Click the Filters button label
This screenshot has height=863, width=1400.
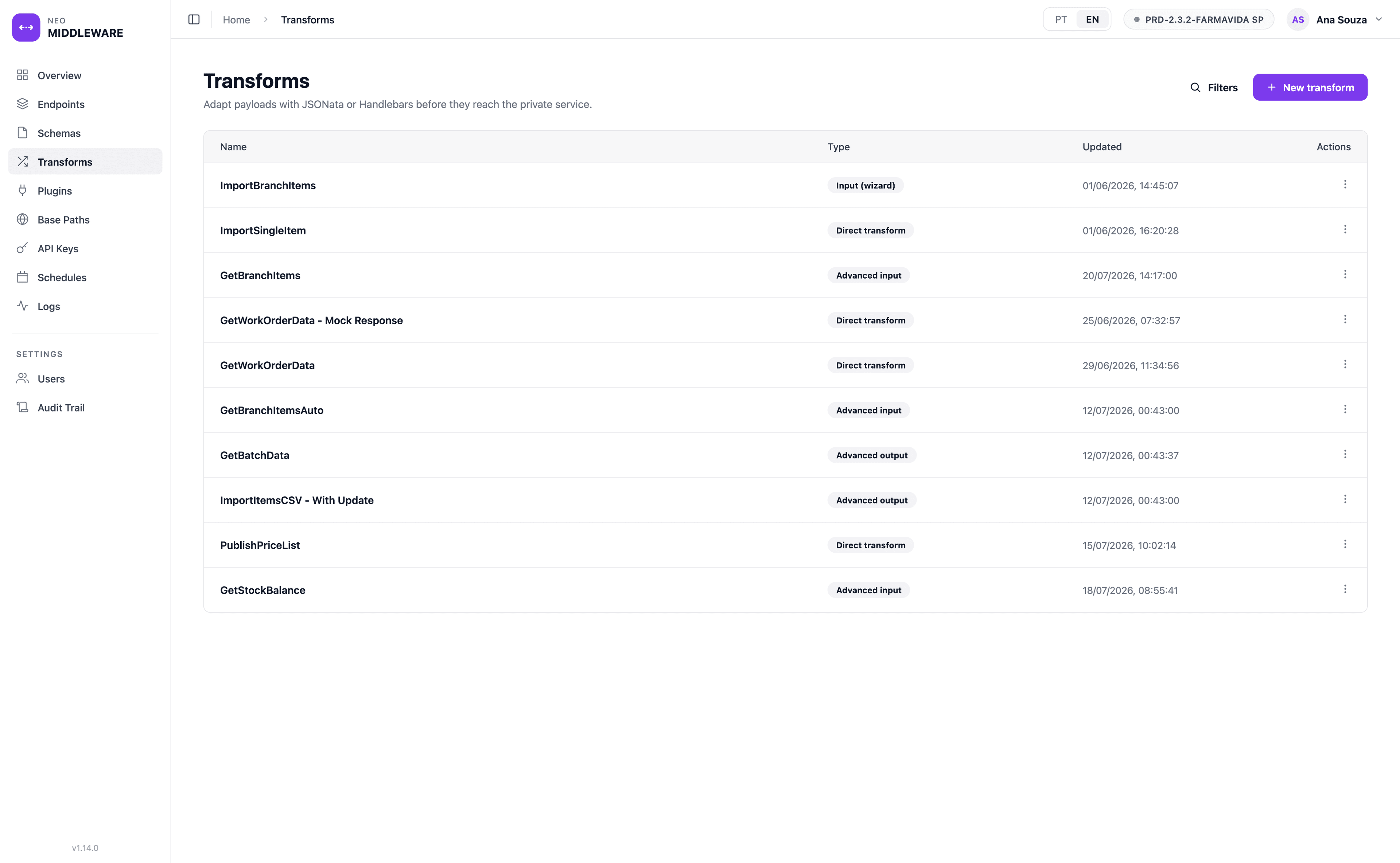point(1222,88)
